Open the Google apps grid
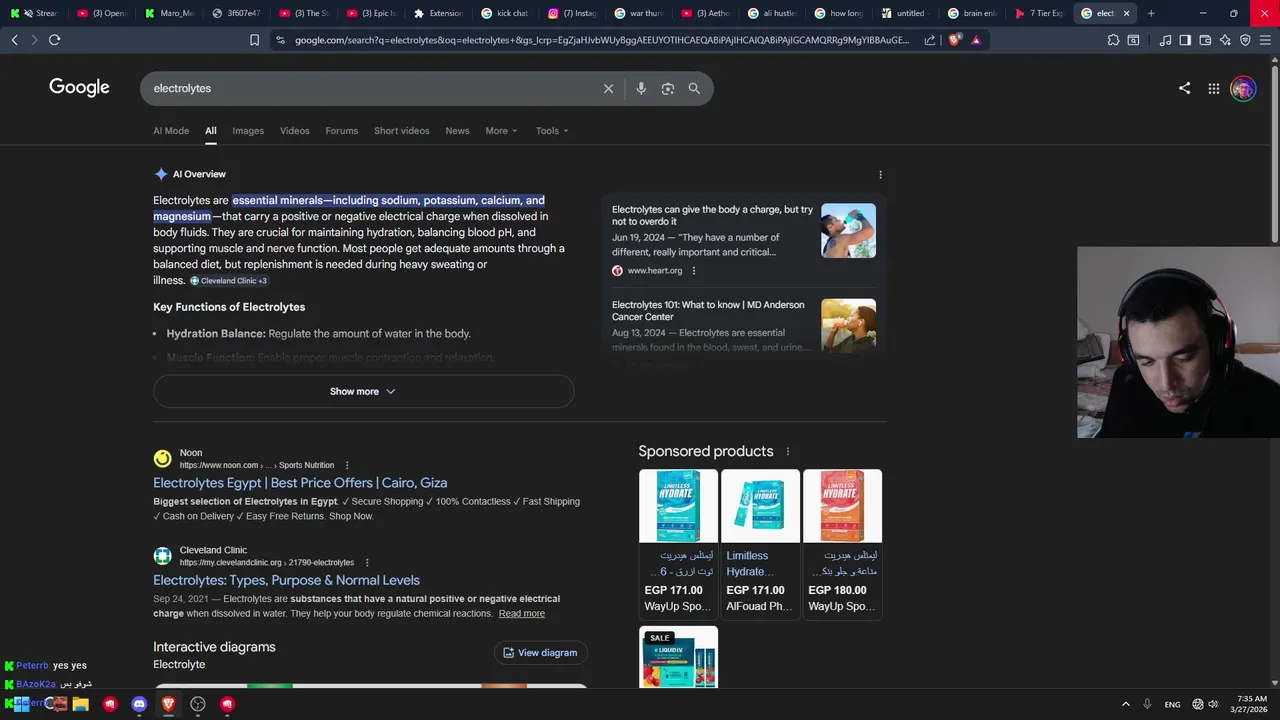The height and width of the screenshot is (720, 1280). click(x=1213, y=88)
